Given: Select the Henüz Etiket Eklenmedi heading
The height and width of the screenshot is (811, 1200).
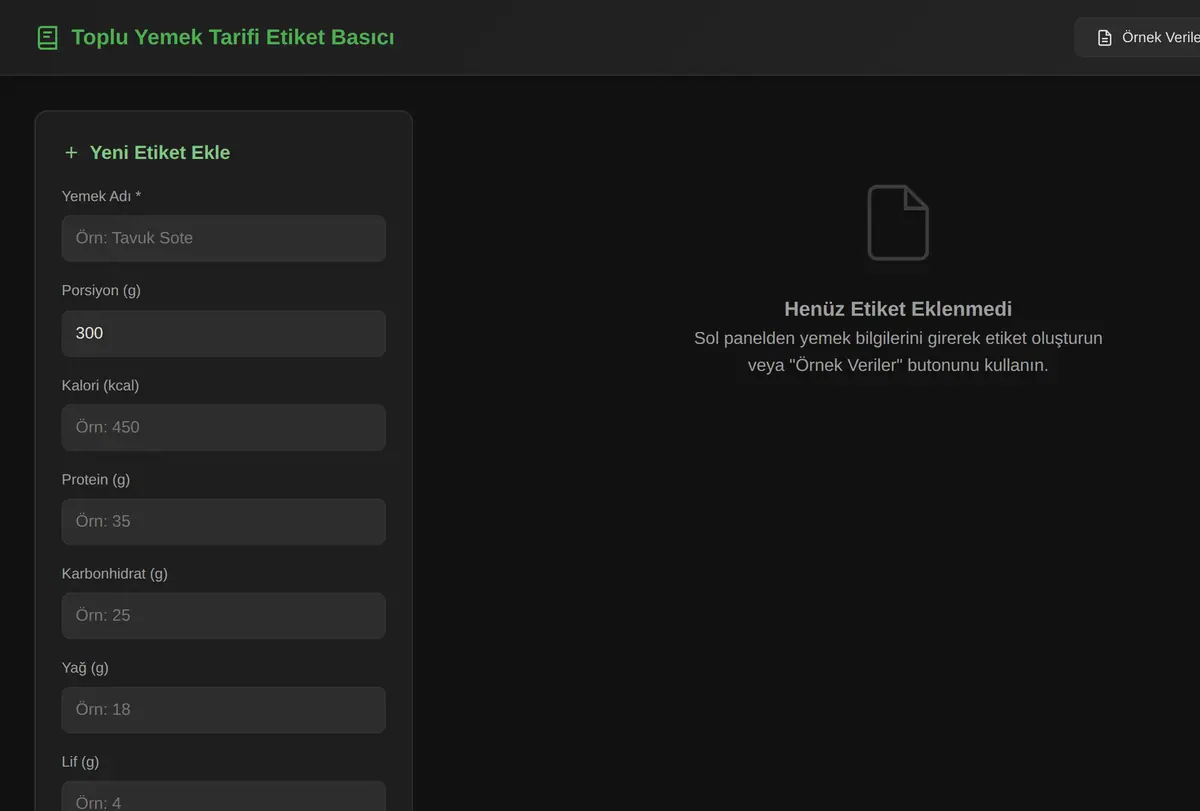Looking at the screenshot, I should (x=898, y=309).
